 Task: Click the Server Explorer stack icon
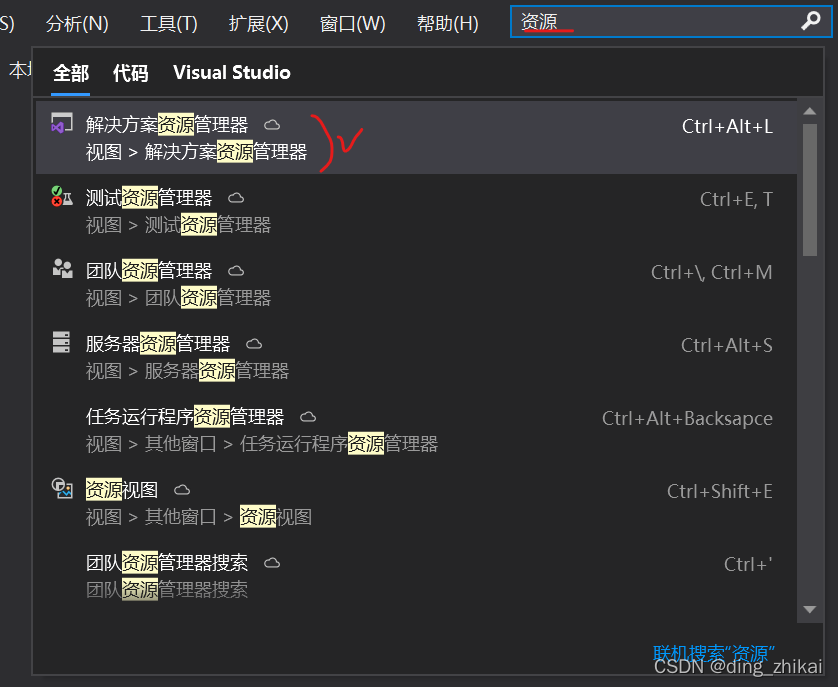(61, 342)
